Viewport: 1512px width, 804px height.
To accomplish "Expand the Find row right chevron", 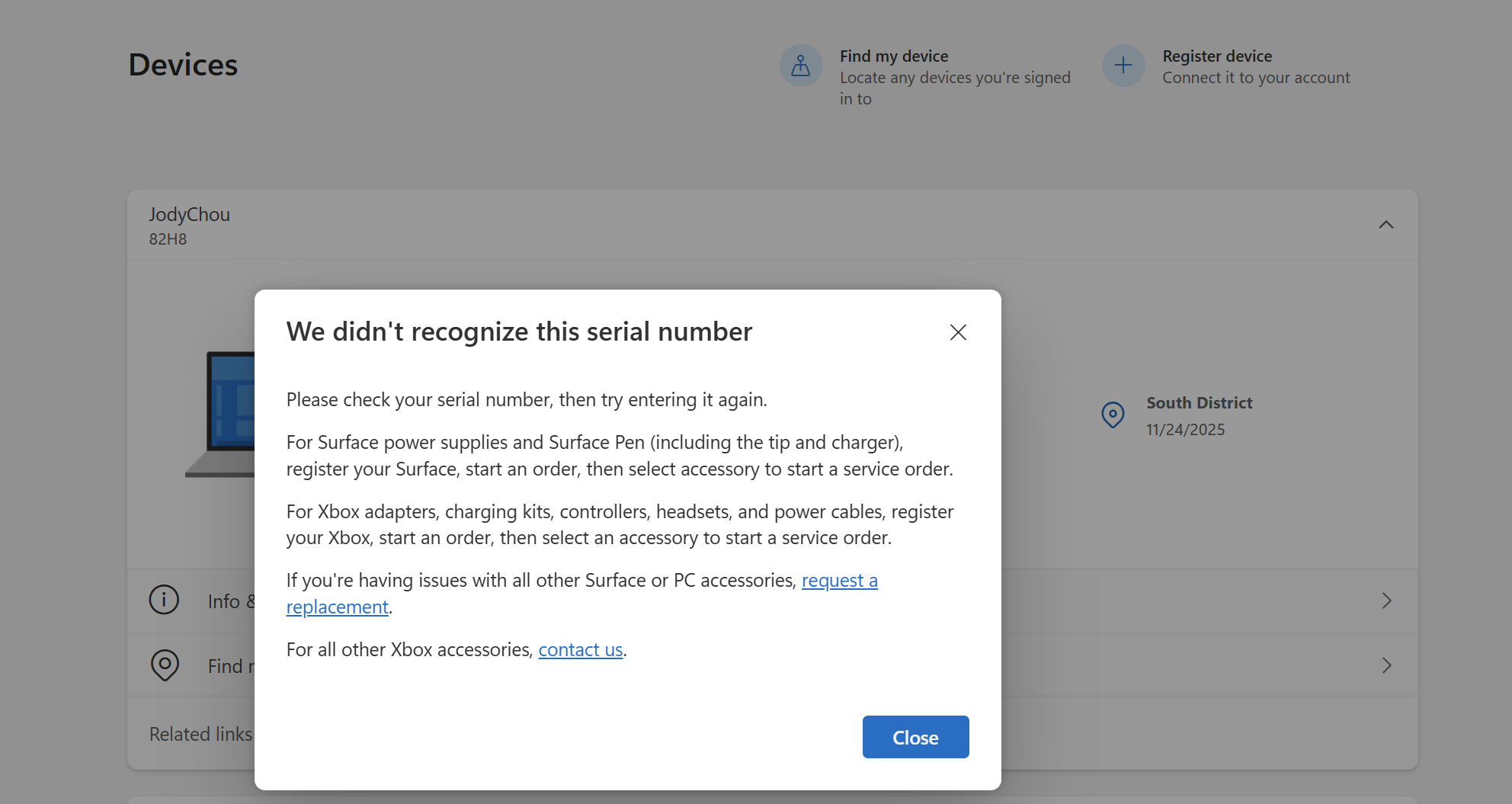I will point(1386,665).
